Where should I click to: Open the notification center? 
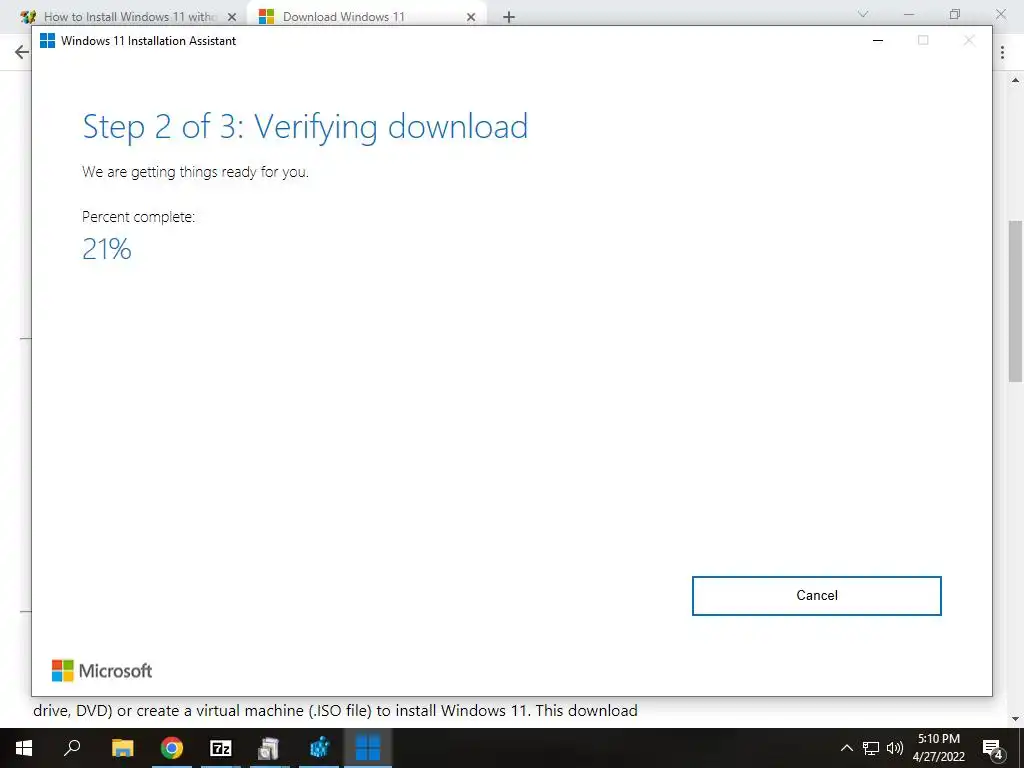[993, 748]
